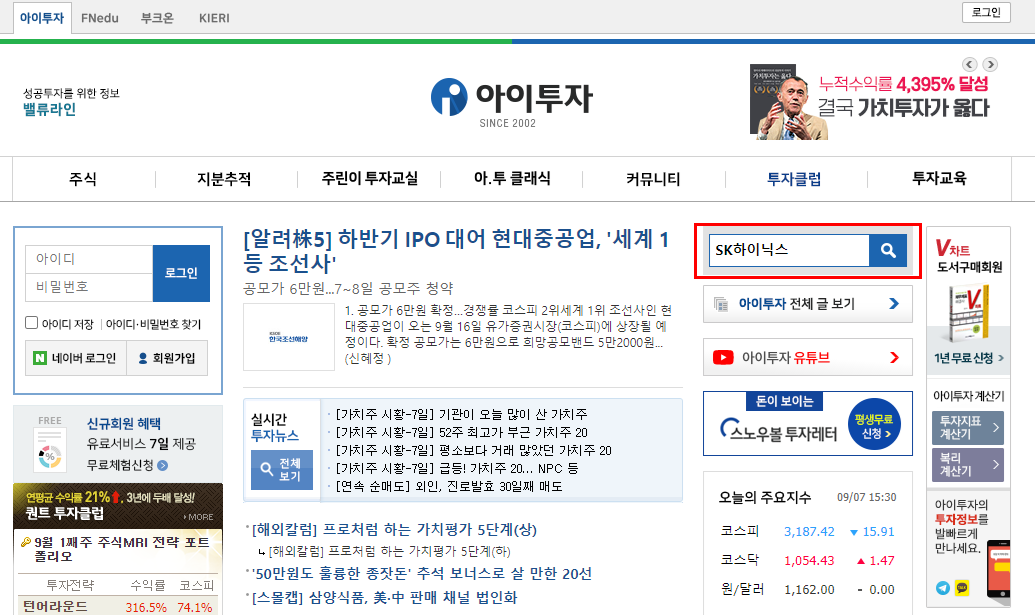Image resolution: width=1035 pixels, height=615 pixels.
Task: Click the SK하이닉스 search field
Action: 789,250
